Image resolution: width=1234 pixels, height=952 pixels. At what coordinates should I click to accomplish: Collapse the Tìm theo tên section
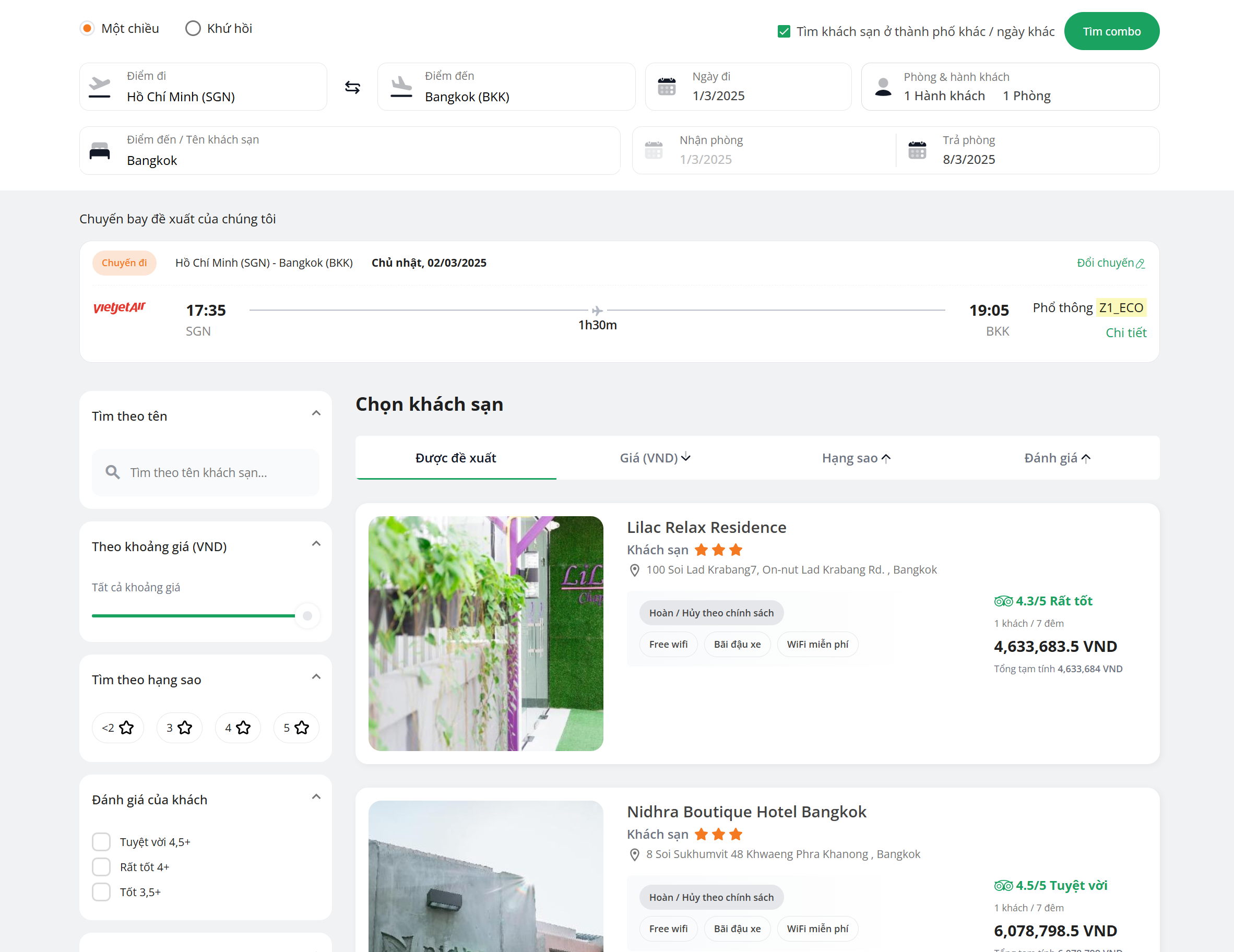316,413
